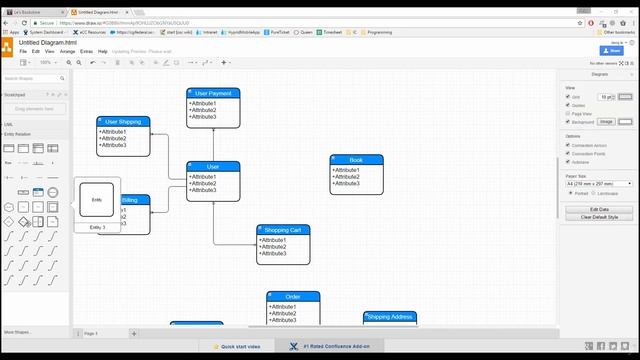Image resolution: width=640 pixels, height=360 pixels.
Task: Toggle the Background checkbox
Action: [568, 122]
